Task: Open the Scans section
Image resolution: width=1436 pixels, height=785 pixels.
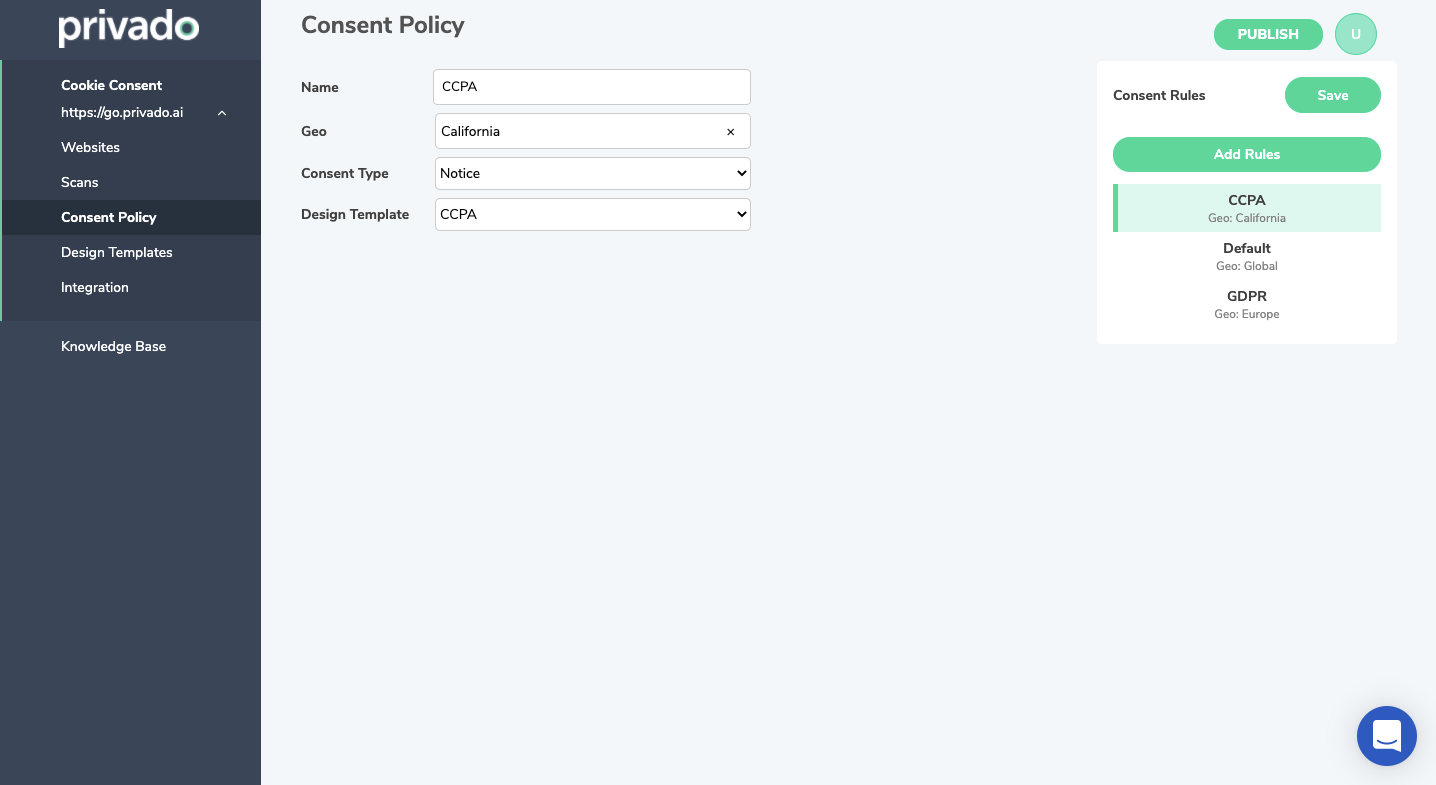Action: pos(79,182)
